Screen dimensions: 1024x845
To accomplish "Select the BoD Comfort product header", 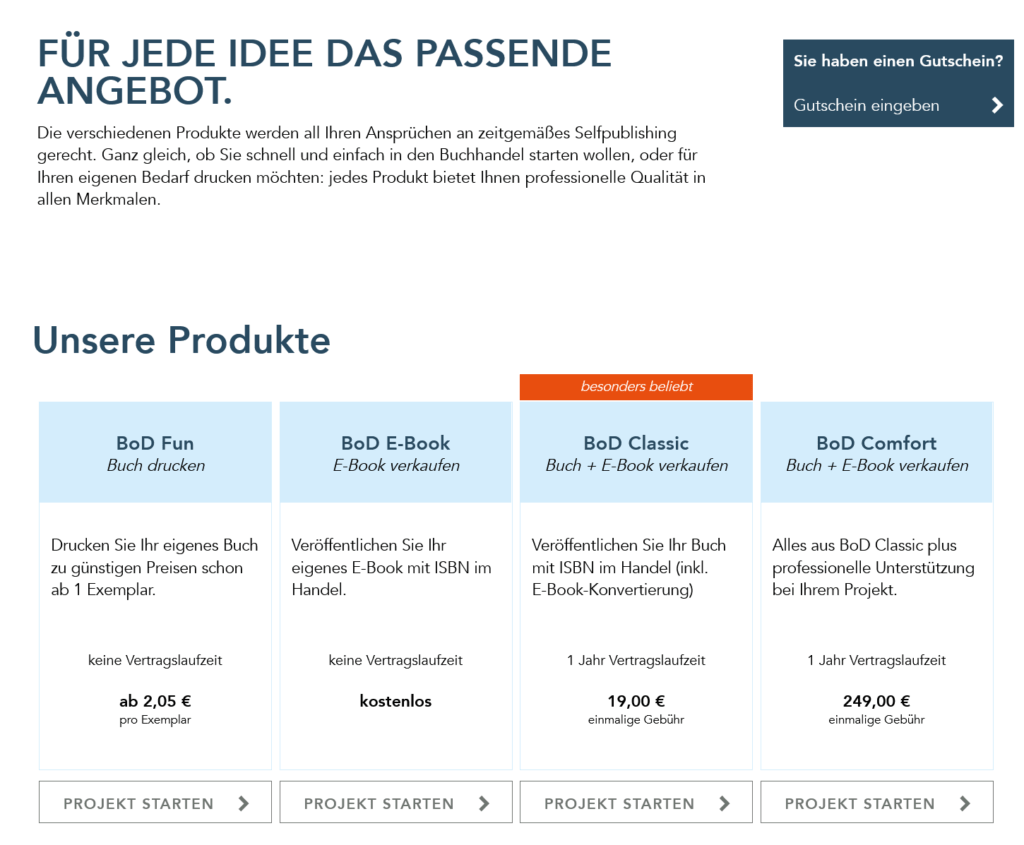I will click(877, 452).
